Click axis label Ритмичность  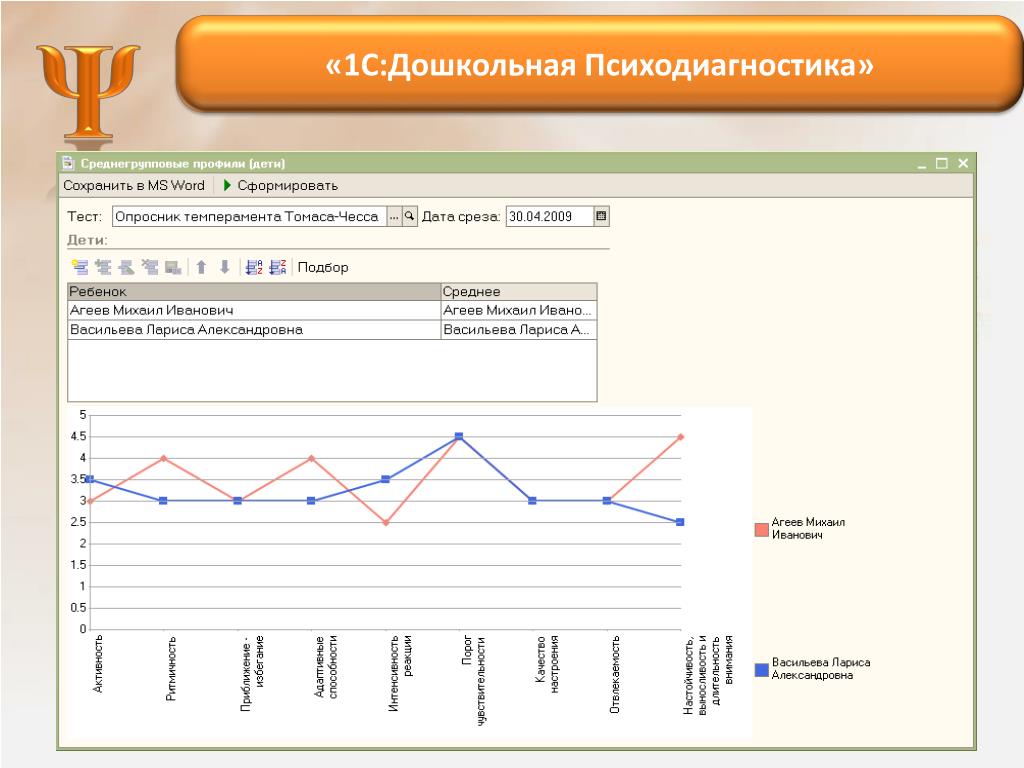click(171, 667)
